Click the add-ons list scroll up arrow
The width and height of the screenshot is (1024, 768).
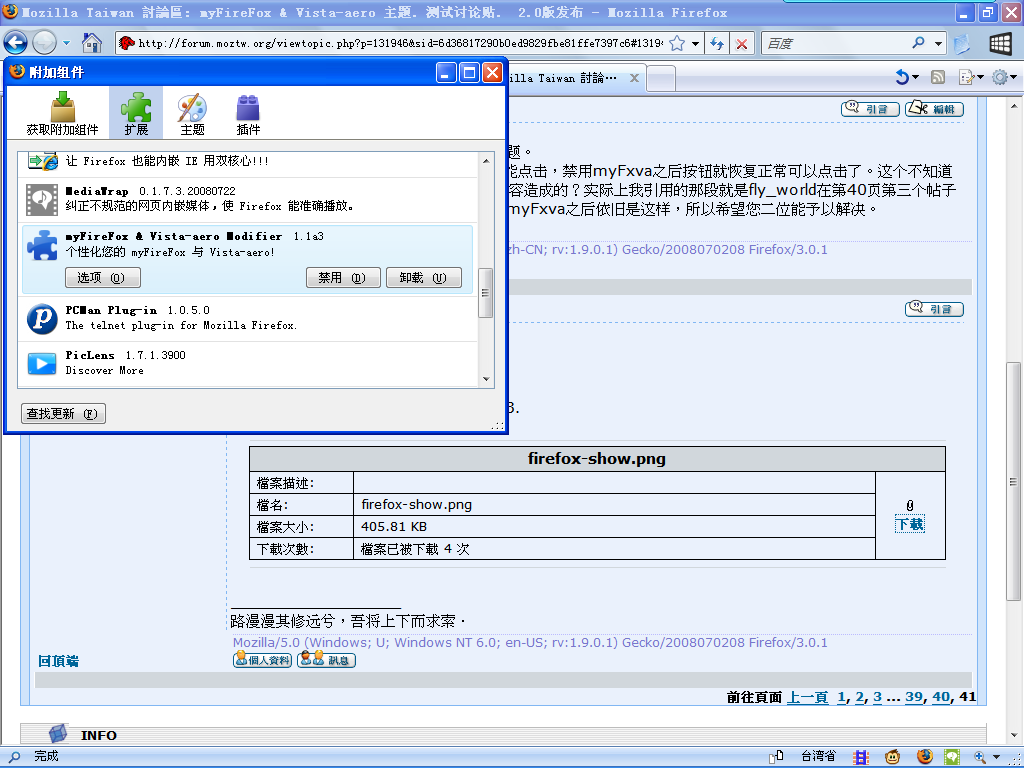click(486, 161)
